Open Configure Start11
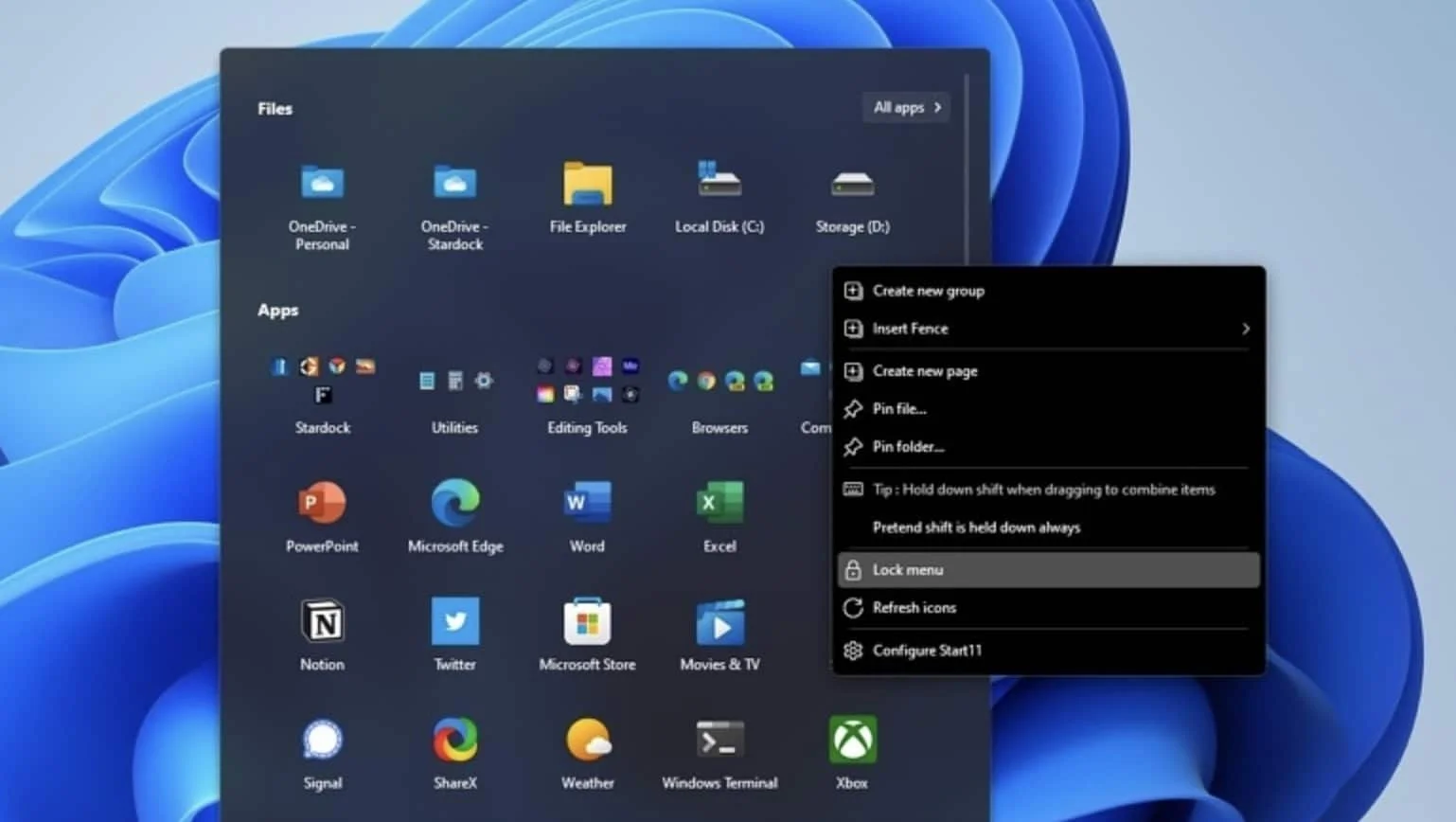 [x=1048, y=651]
